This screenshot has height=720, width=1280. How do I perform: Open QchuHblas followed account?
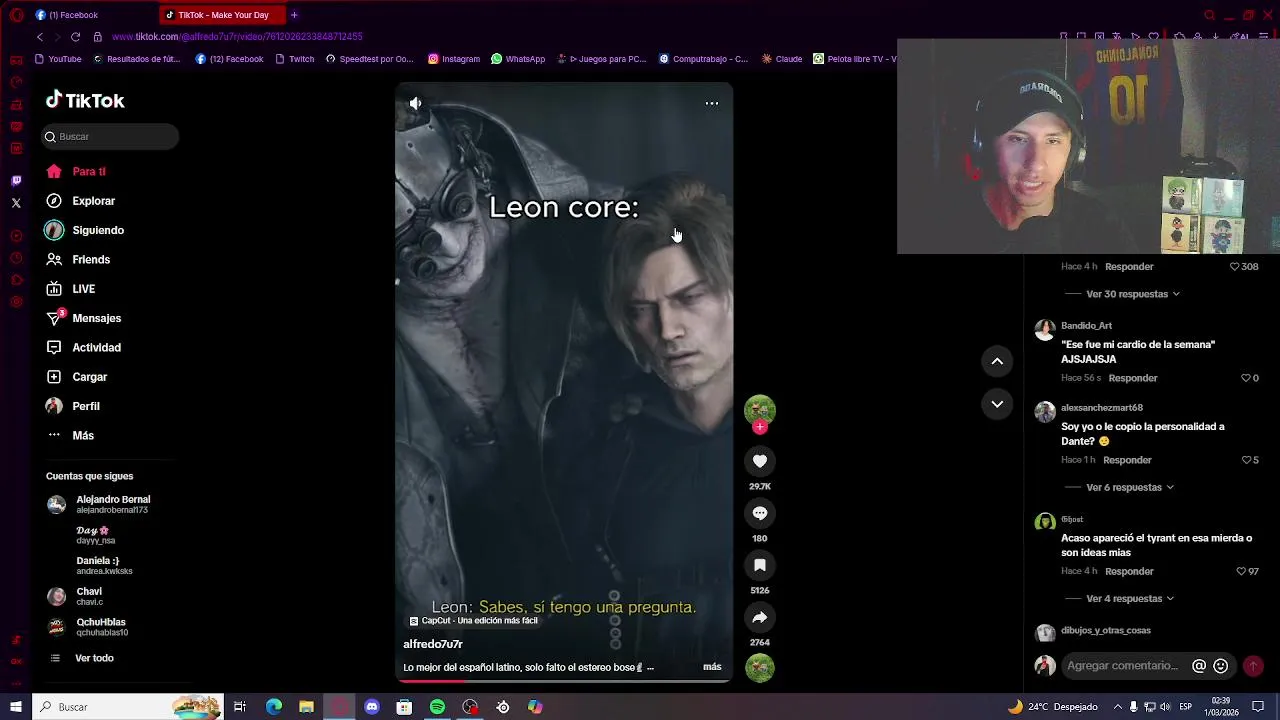[88, 627]
